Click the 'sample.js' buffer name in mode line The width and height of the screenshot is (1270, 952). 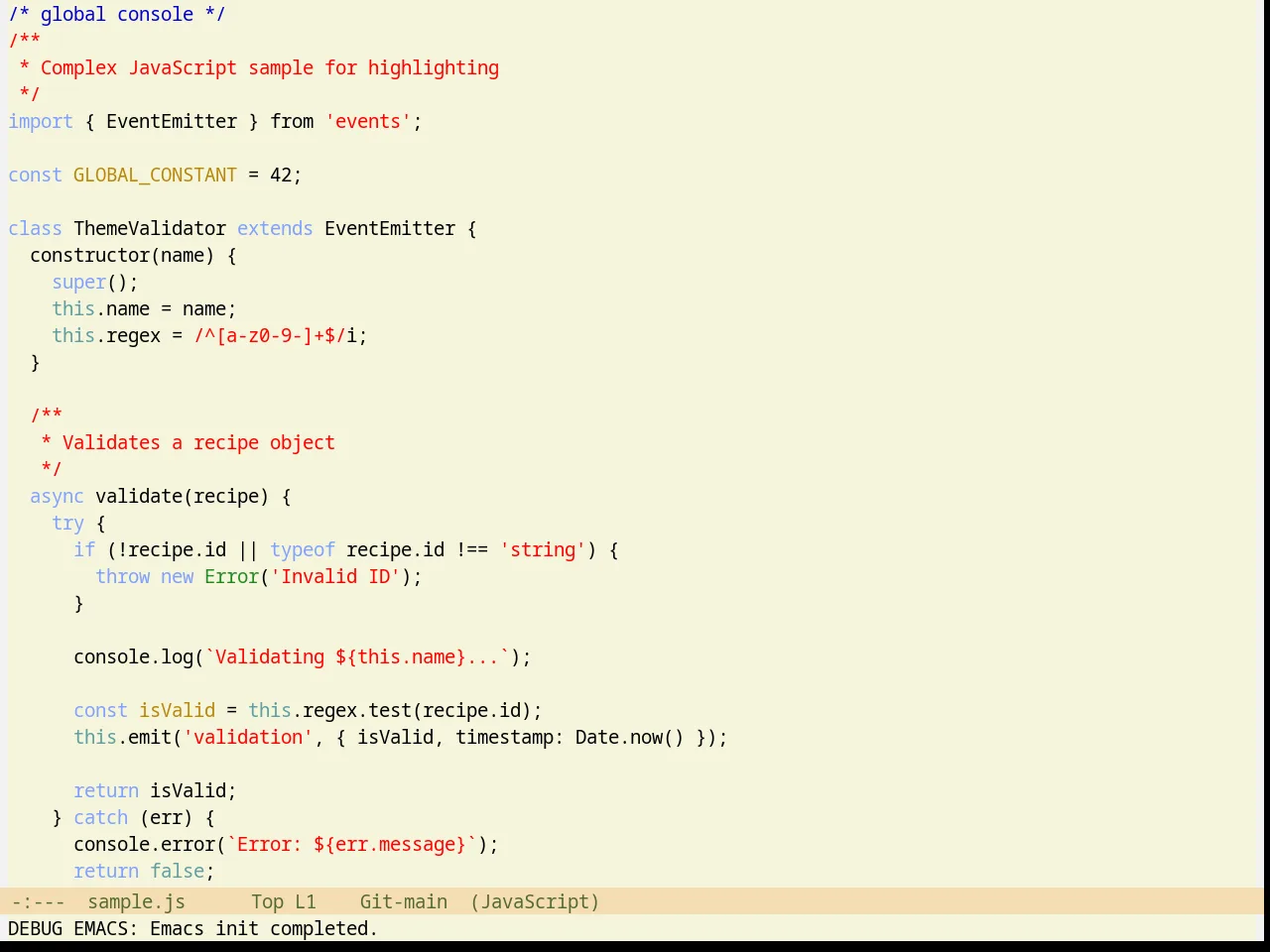pos(136,901)
